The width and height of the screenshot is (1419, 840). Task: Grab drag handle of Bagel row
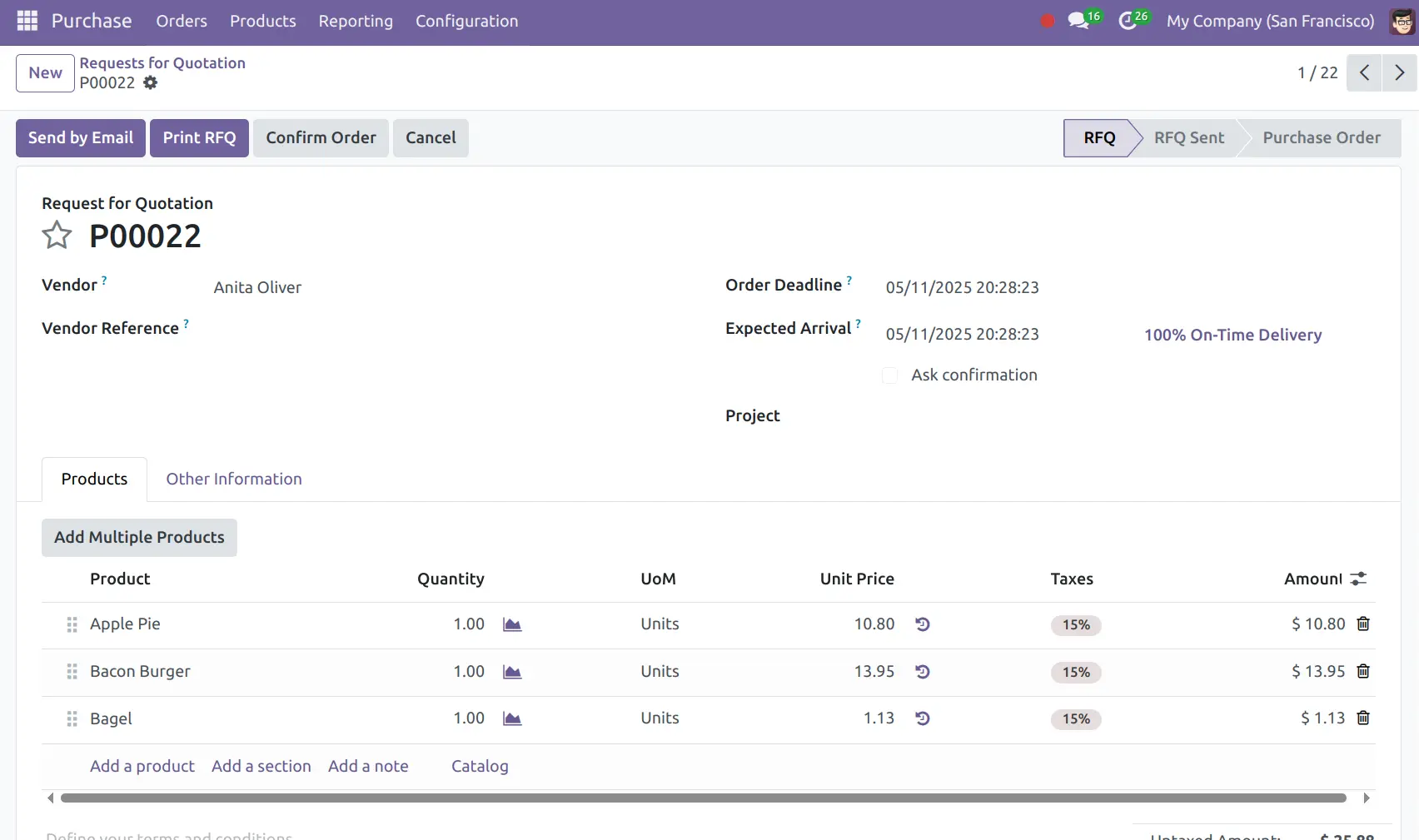pyautogui.click(x=72, y=718)
